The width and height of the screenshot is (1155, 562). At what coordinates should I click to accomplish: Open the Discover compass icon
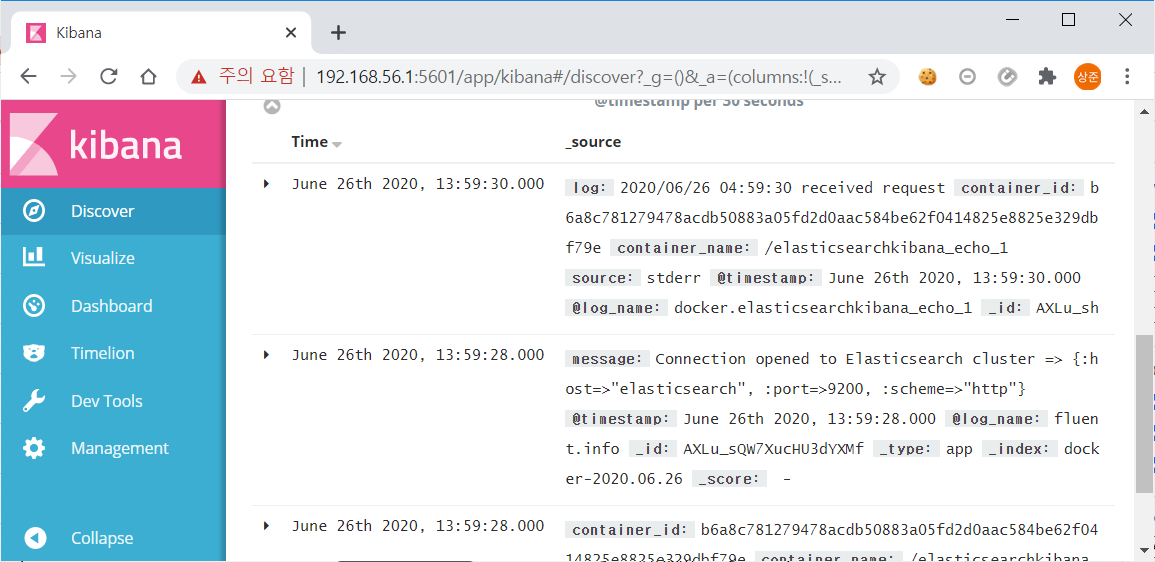pyautogui.click(x=35, y=211)
